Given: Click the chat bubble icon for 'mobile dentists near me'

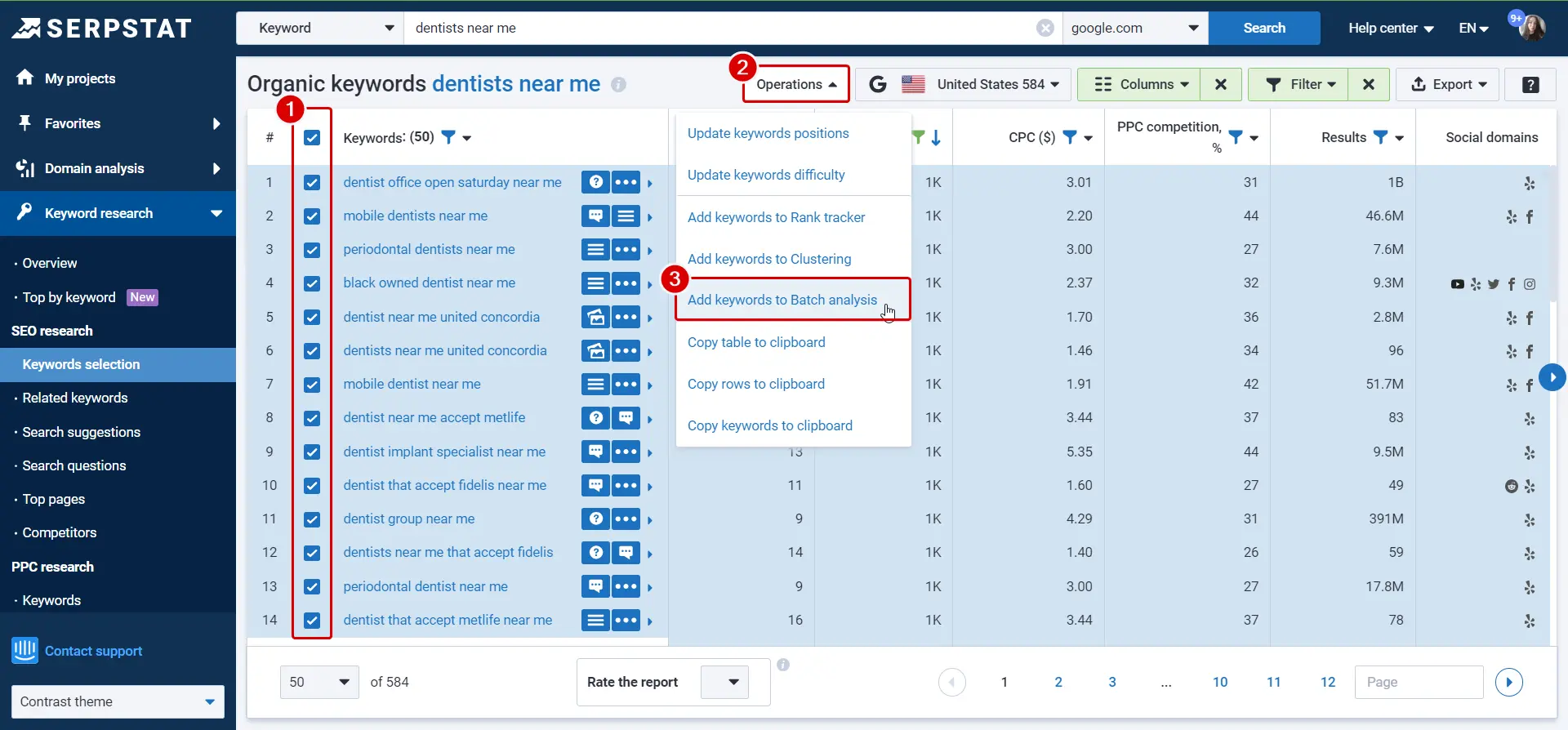Looking at the screenshot, I should pyautogui.click(x=596, y=216).
